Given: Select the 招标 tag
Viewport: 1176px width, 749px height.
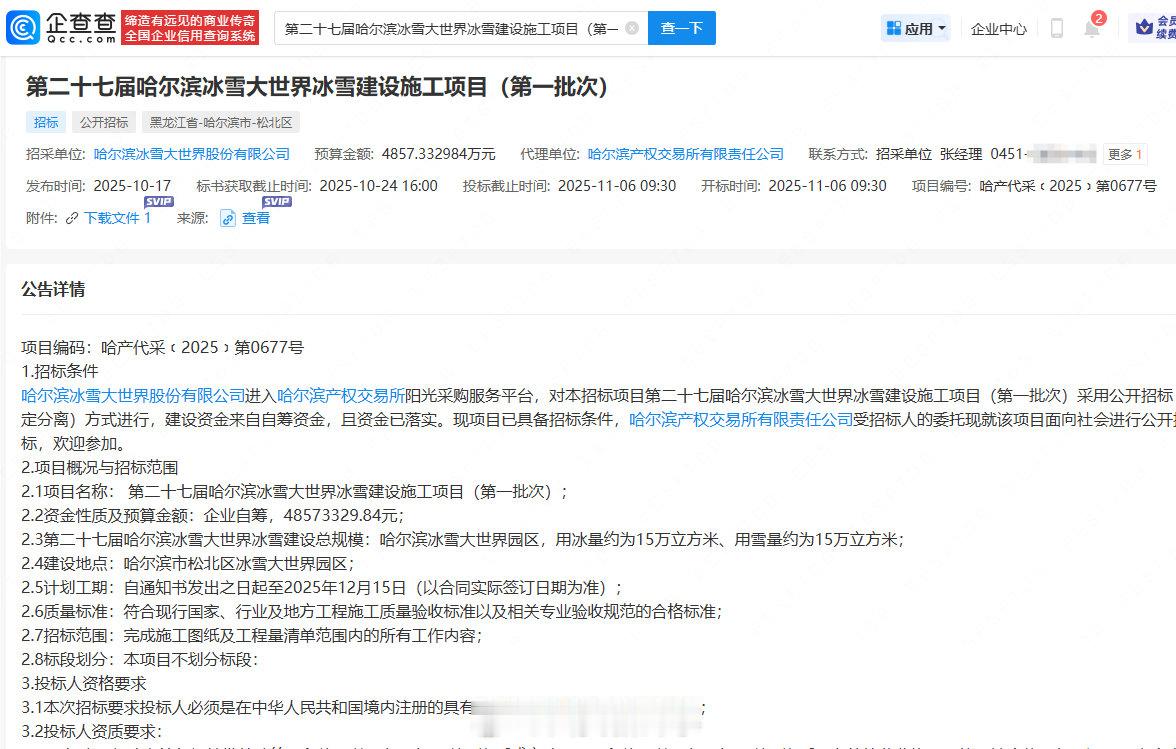Looking at the screenshot, I should (x=46, y=122).
